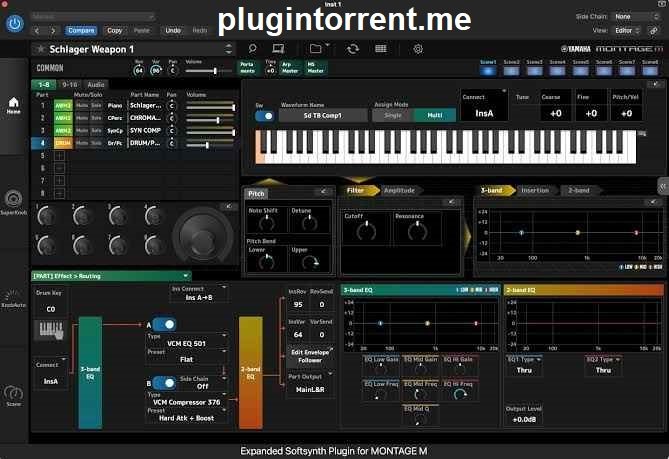The width and height of the screenshot is (669, 459).
Task: Select the Scene1 button
Action: (488, 68)
